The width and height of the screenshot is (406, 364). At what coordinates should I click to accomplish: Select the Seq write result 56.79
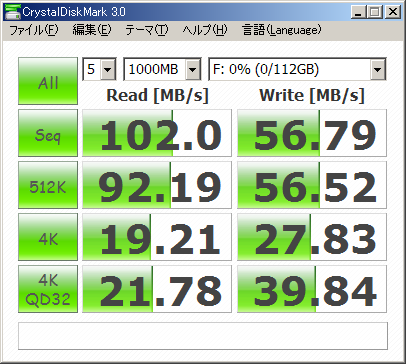click(312, 133)
